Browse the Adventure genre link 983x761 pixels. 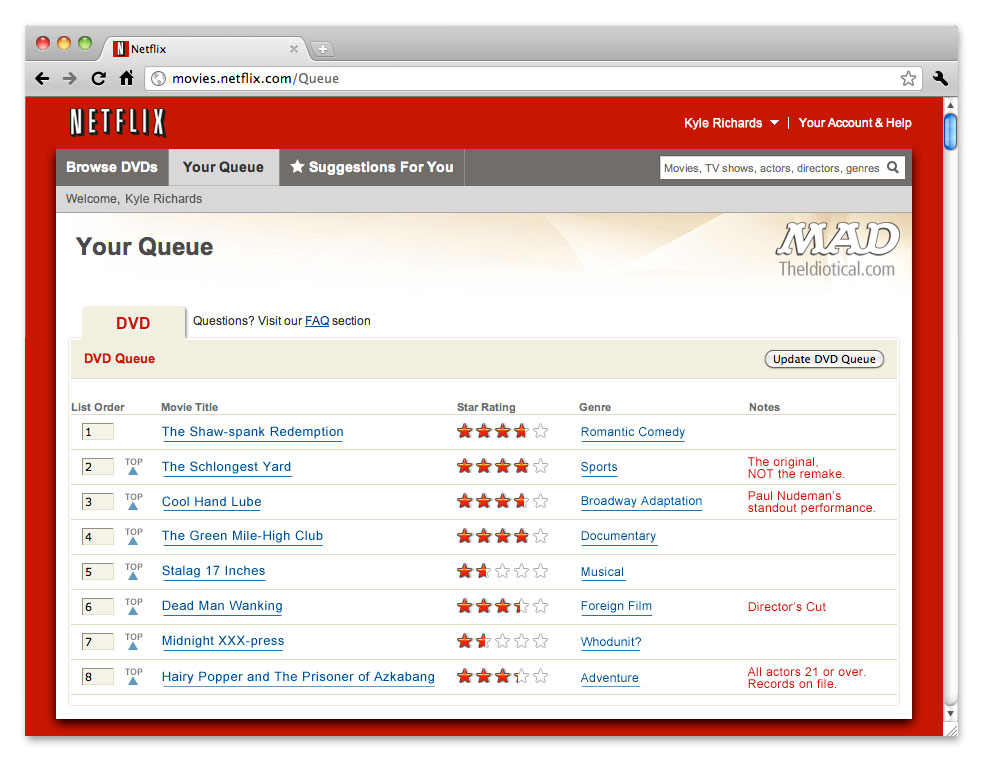click(609, 678)
